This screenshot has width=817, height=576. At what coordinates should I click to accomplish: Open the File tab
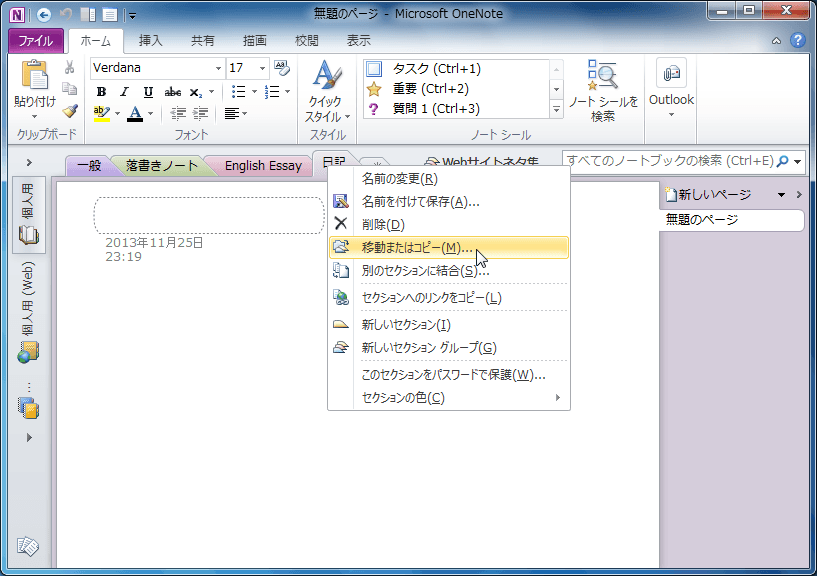(36, 41)
